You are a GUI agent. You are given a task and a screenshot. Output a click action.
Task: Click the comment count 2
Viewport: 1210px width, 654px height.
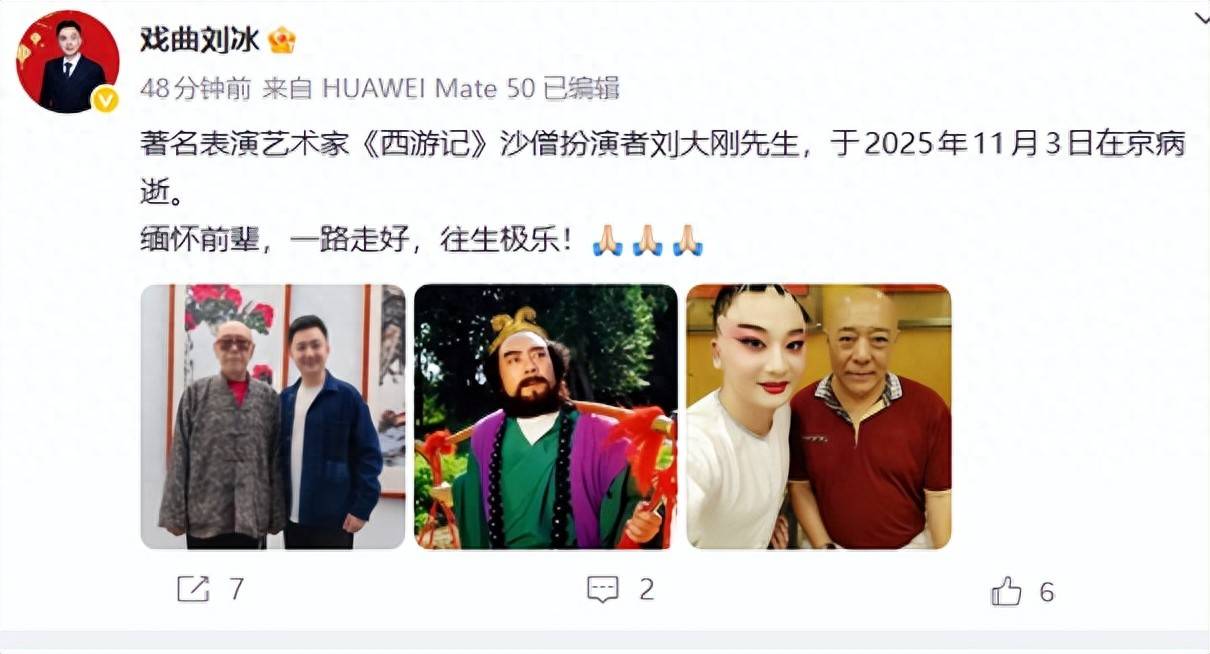[x=646, y=589]
